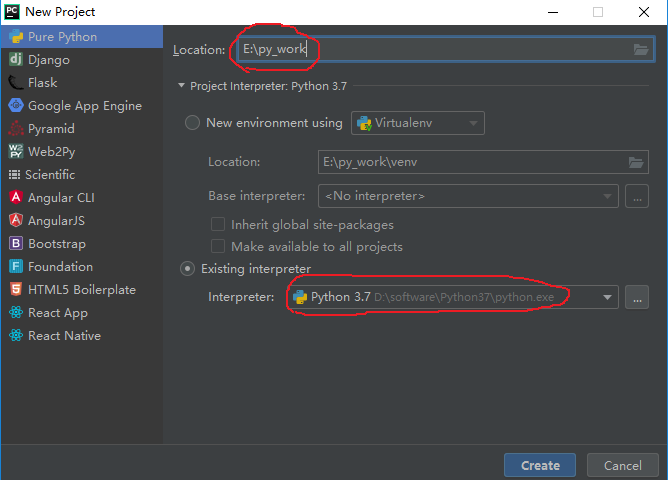
Task: Click the Web2Py icon
Action: (16, 151)
